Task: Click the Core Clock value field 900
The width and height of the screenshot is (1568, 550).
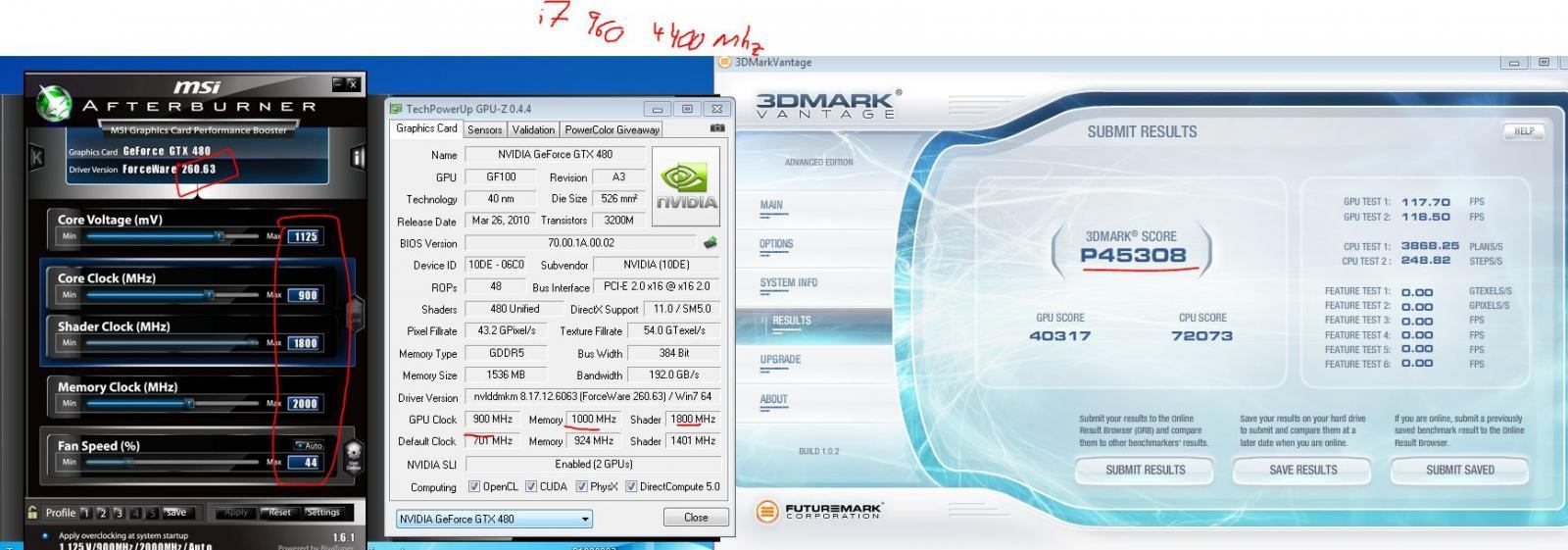Action: click(x=305, y=294)
